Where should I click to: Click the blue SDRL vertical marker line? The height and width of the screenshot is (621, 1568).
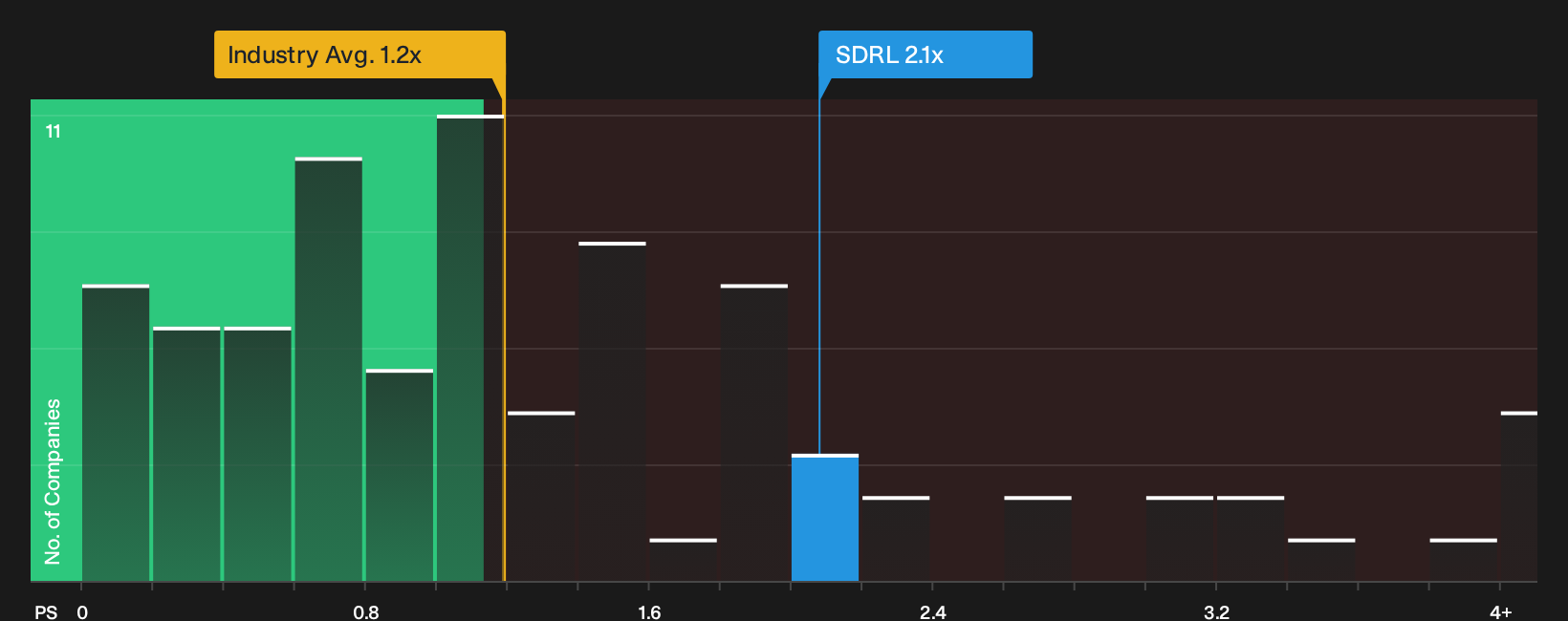(819, 277)
